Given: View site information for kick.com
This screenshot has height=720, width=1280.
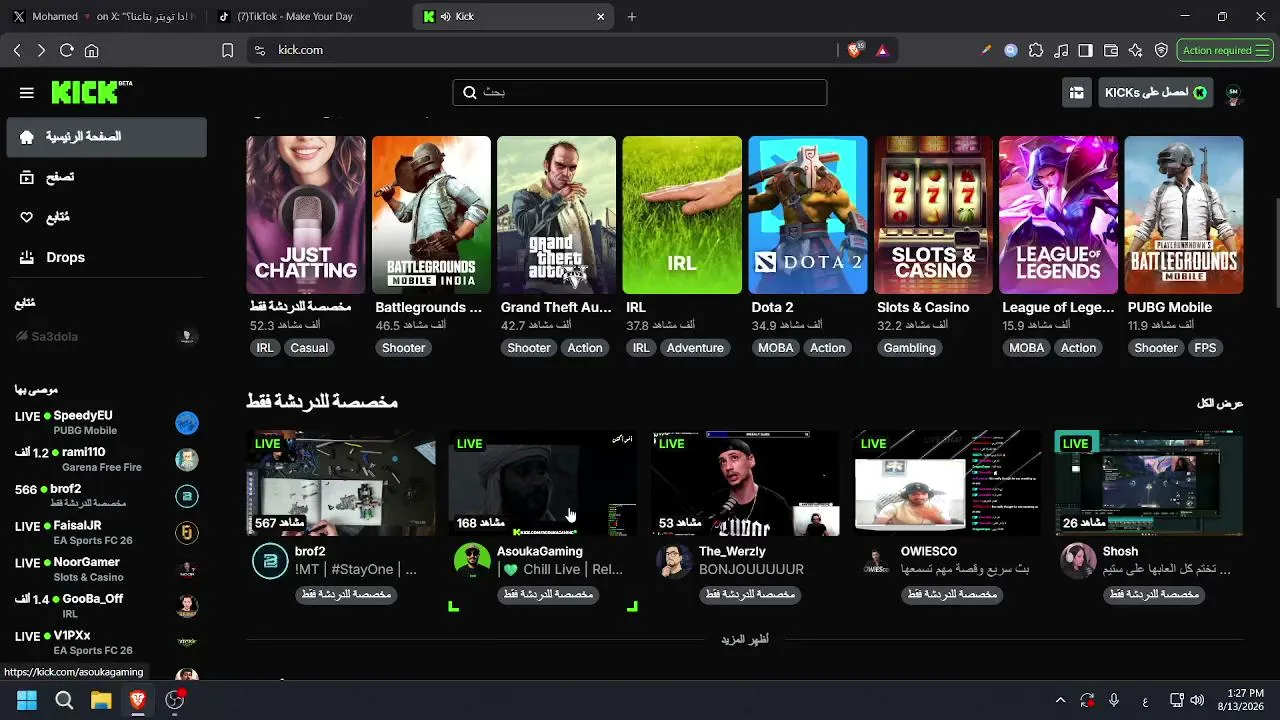Looking at the screenshot, I should (x=260, y=50).
